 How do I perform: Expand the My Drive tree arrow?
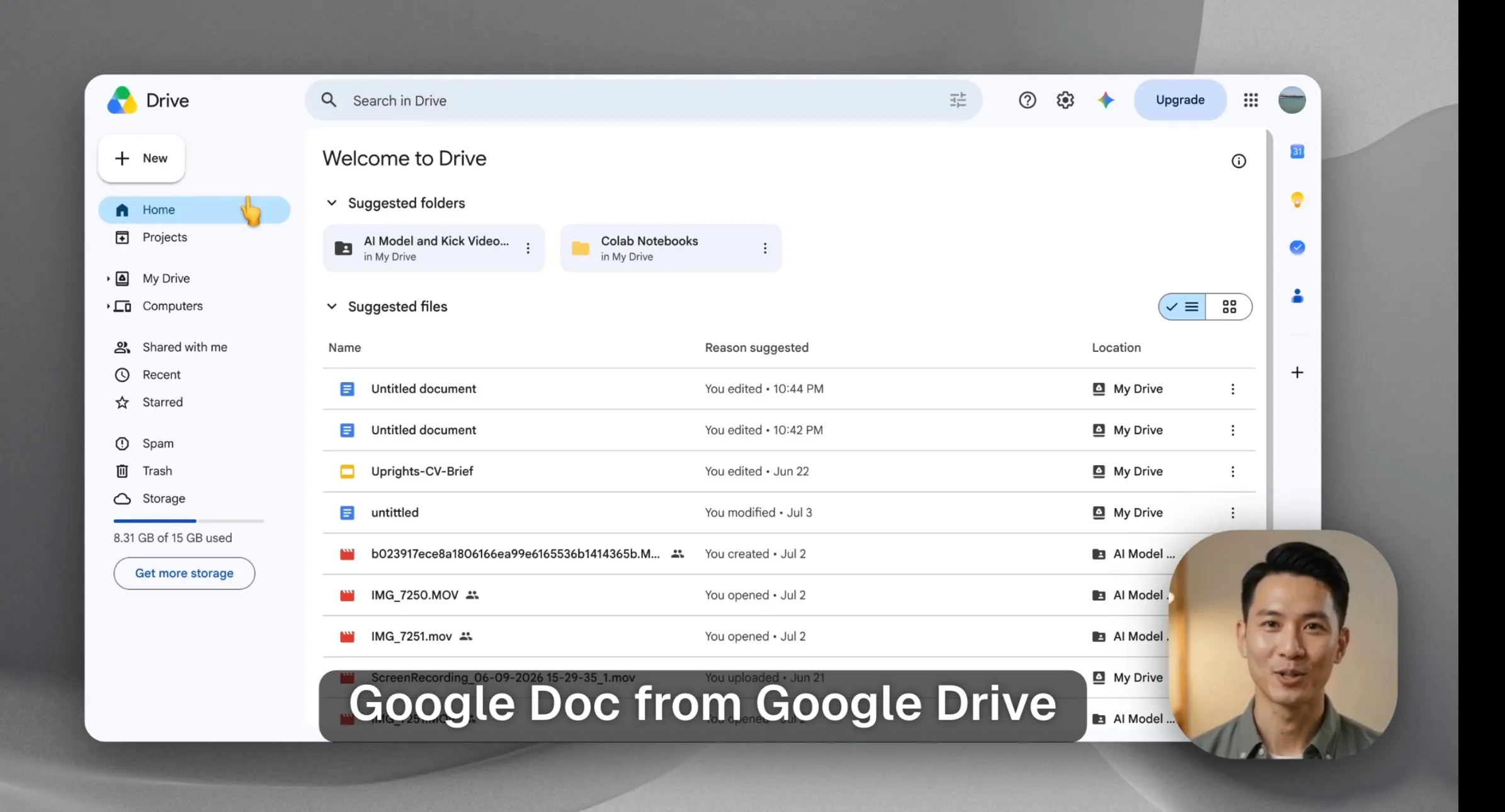pos(108,278)
